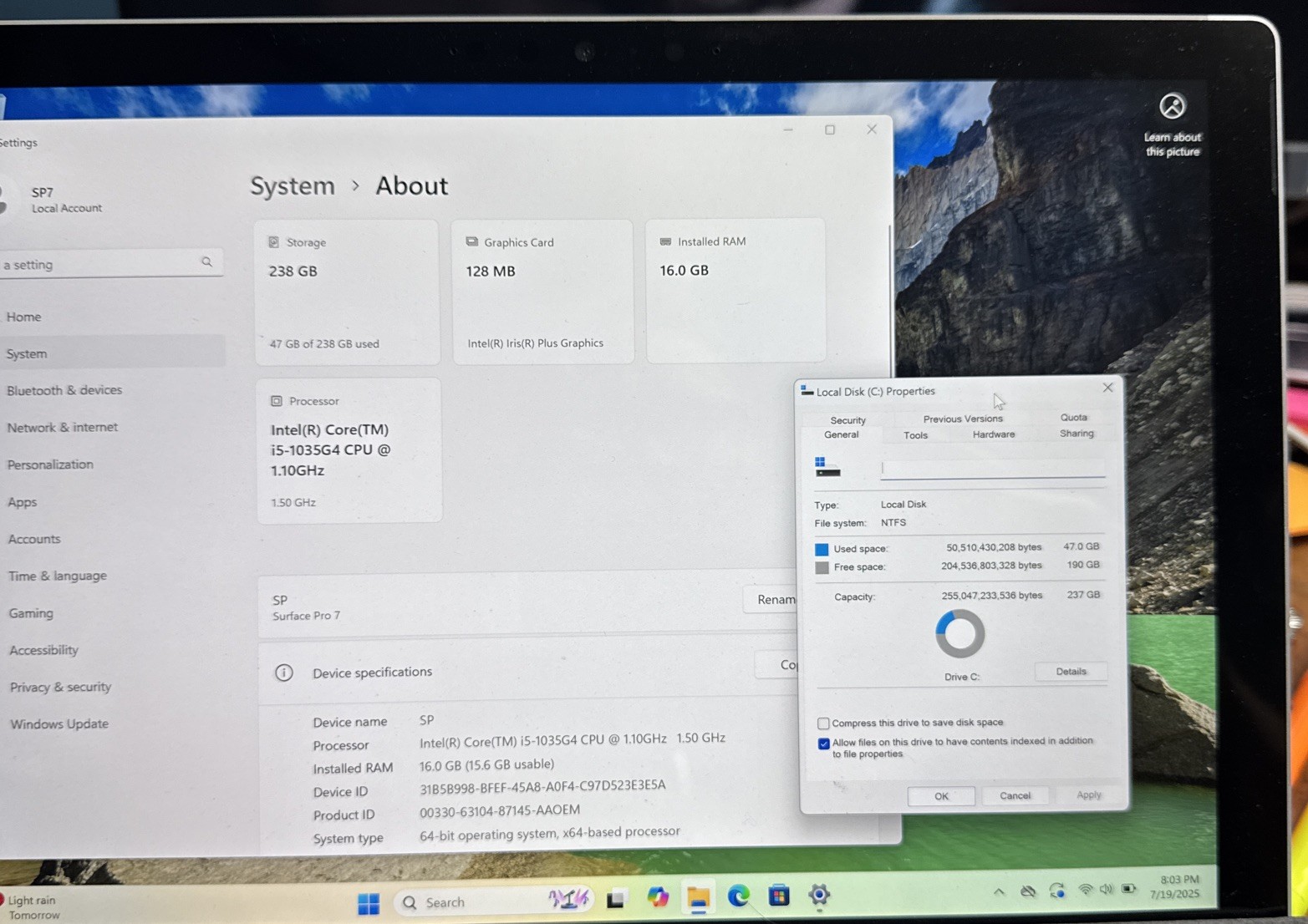Open Network & internet settings
The width and height of the screenshot is (1308, 924).
pyautogui.click(x=63, y=427)
